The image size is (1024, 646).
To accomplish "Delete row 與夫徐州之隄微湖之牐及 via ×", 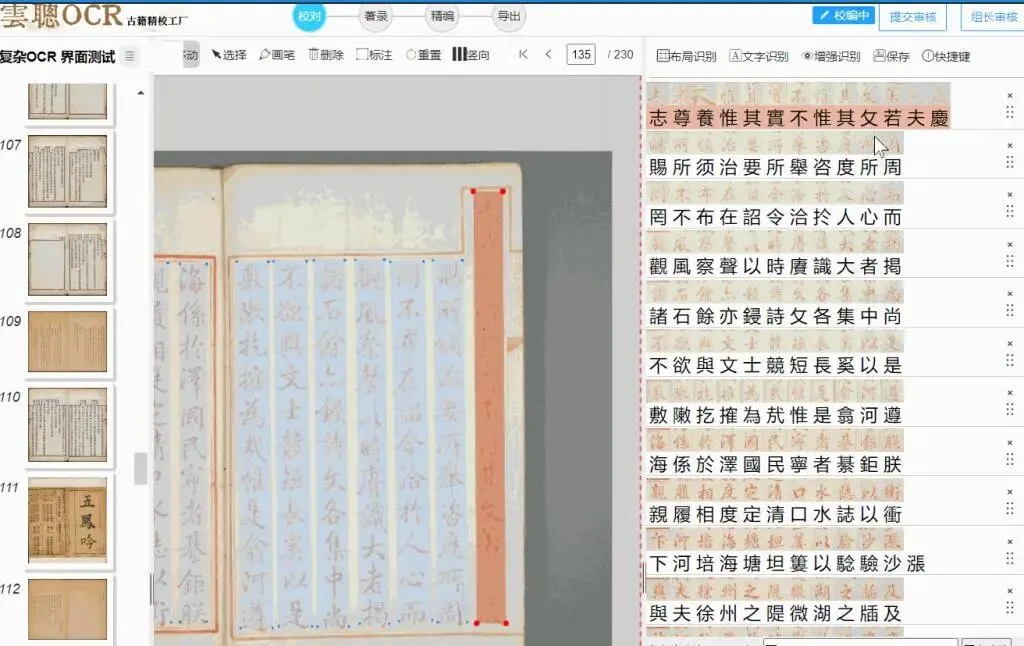I will pos(1010,591).
